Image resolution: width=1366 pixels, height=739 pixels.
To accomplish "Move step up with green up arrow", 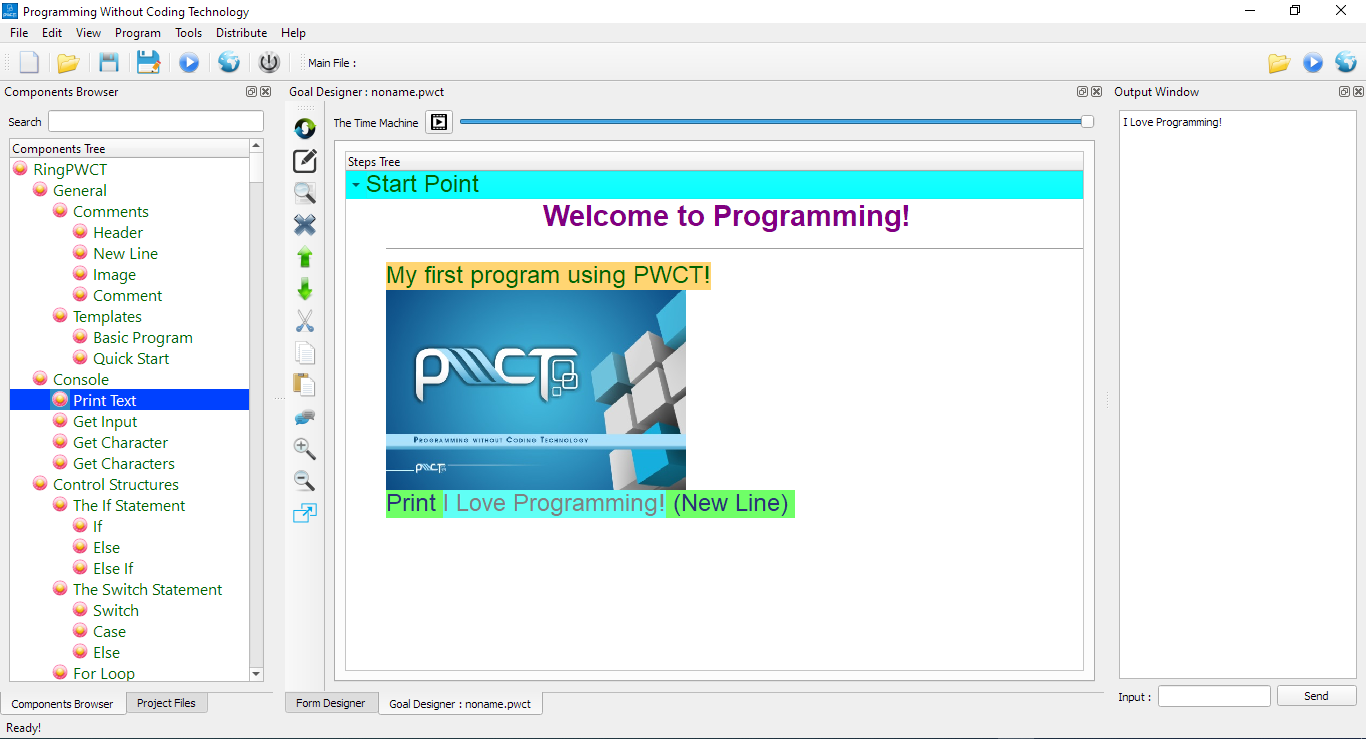I will pyautogui.click(x=305, y=257).
